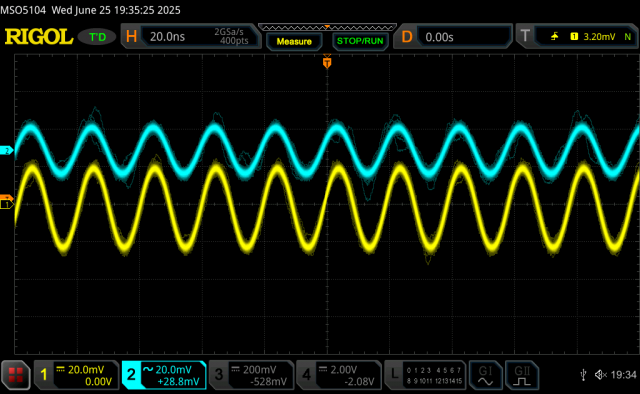
Task: Click the RIGOL logo
Action: point(39,37)
